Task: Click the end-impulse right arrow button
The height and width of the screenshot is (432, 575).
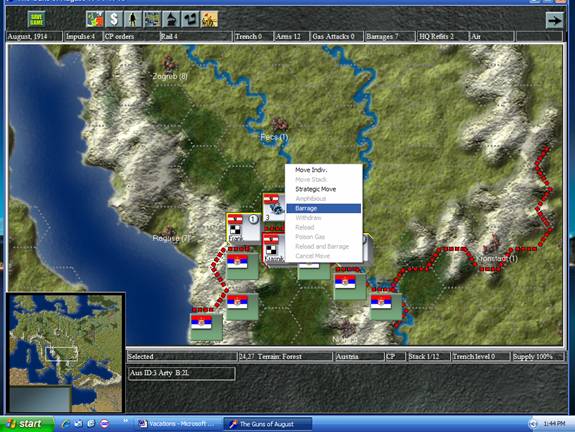Action: (x=554, y=20)
